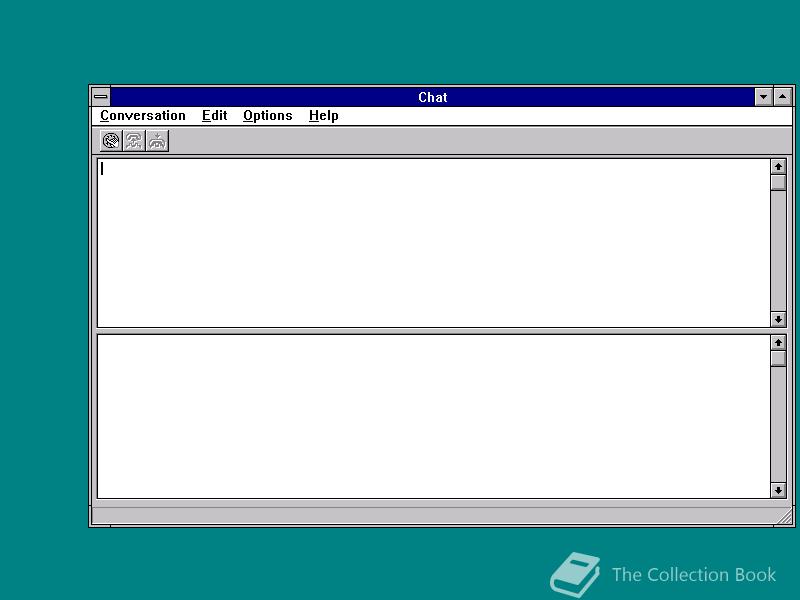Click the resize grip at window corner
800x600 pixels.
784,516
